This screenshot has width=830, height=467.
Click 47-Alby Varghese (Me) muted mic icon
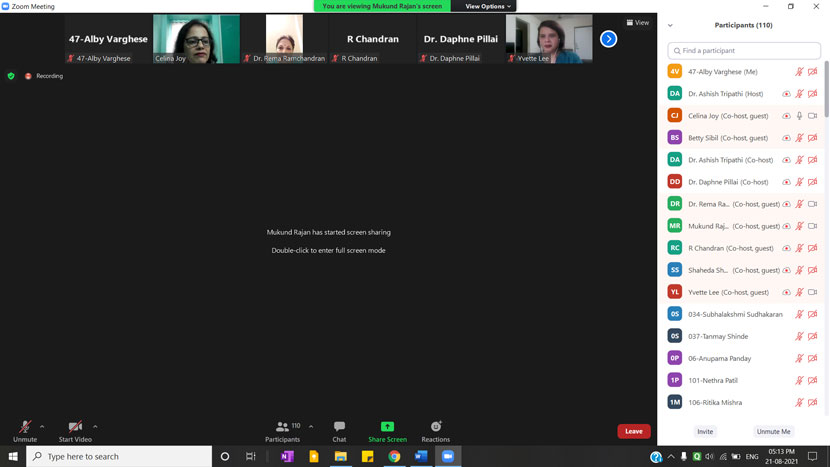(x=799, y=71)
